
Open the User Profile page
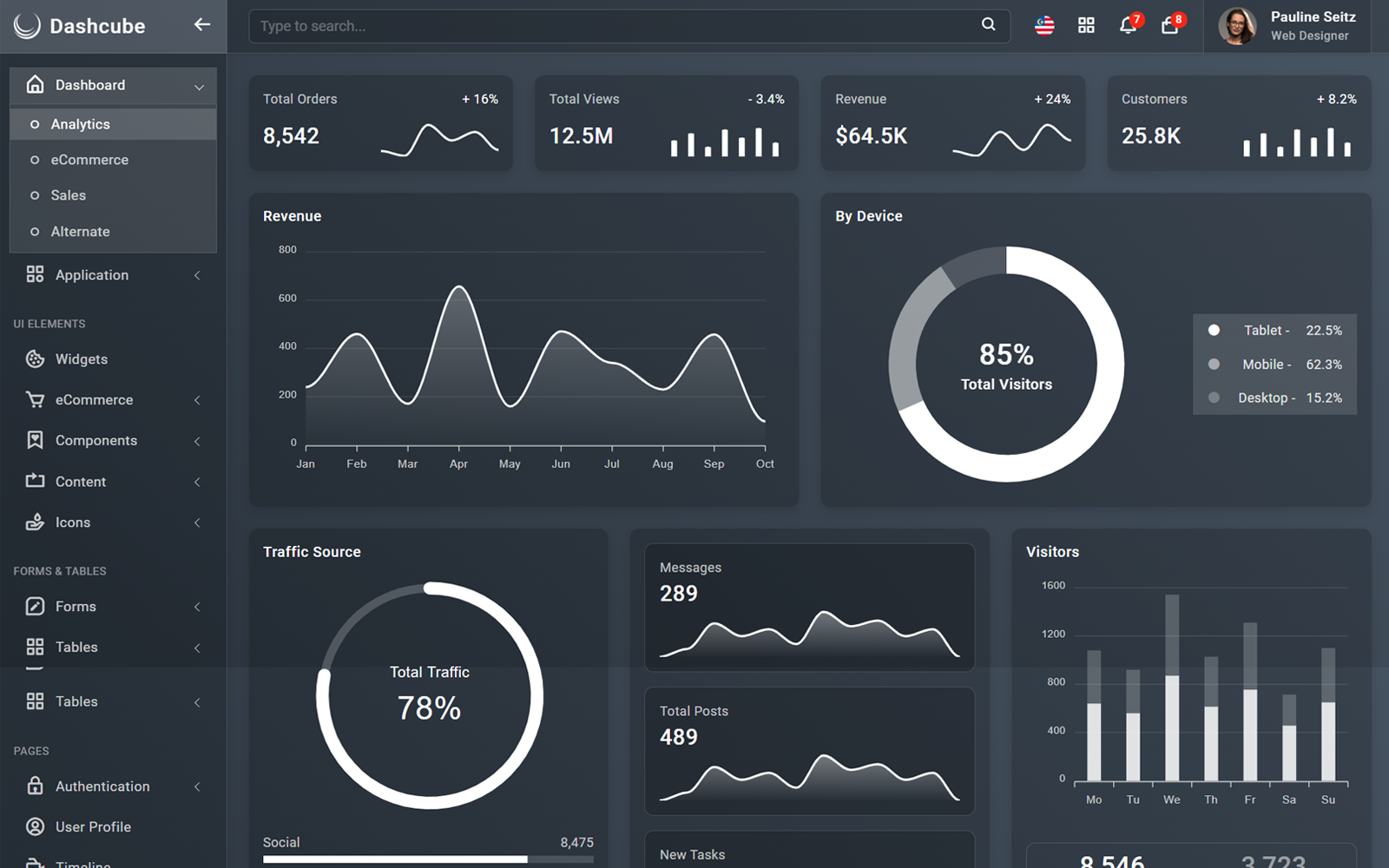(93, 826)
